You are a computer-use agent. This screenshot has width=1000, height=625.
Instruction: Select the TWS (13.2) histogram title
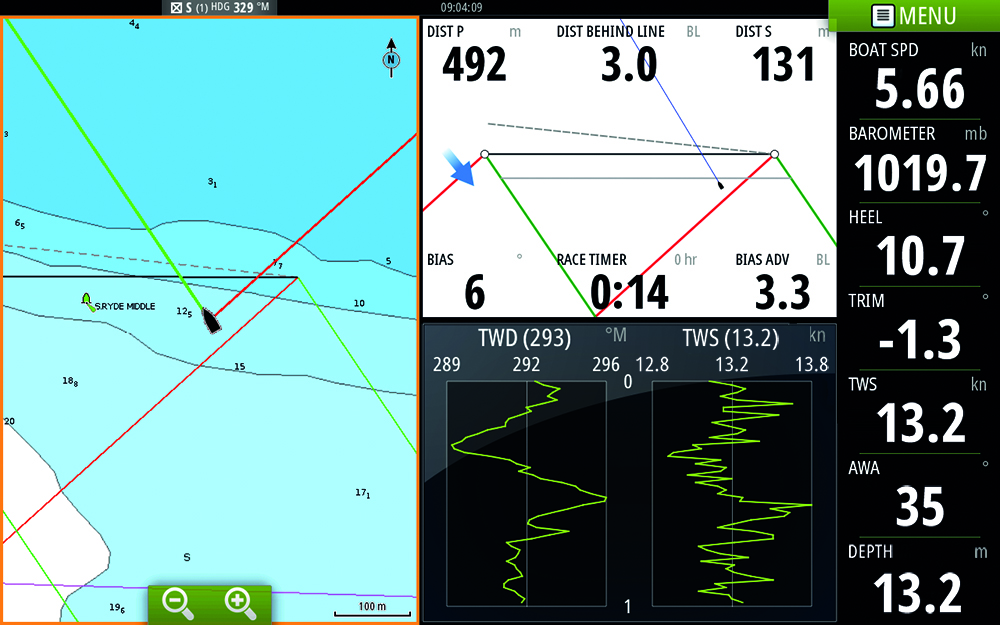click(731, 337)
